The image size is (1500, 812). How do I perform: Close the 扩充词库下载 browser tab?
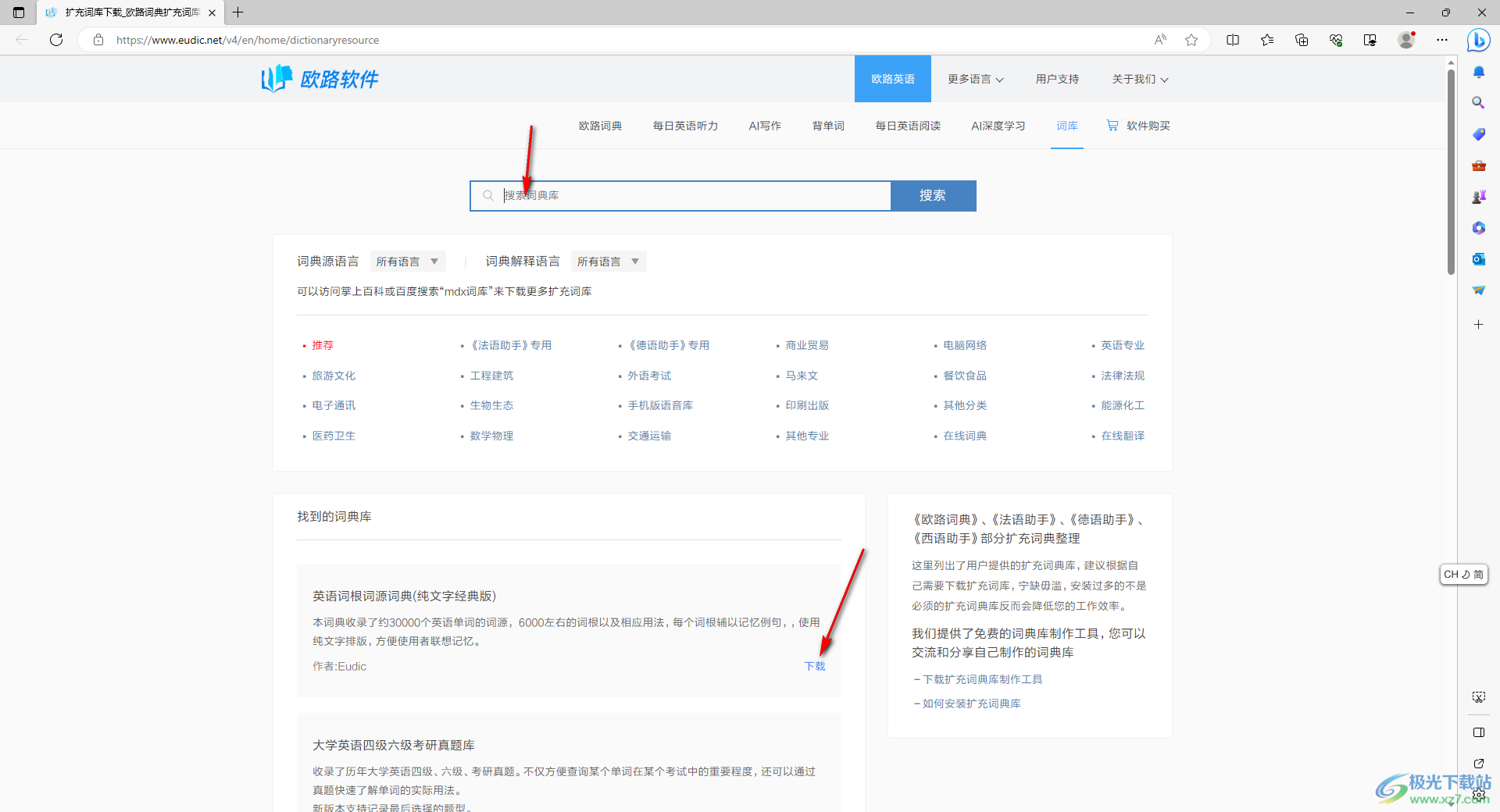(x=212, y=12)
